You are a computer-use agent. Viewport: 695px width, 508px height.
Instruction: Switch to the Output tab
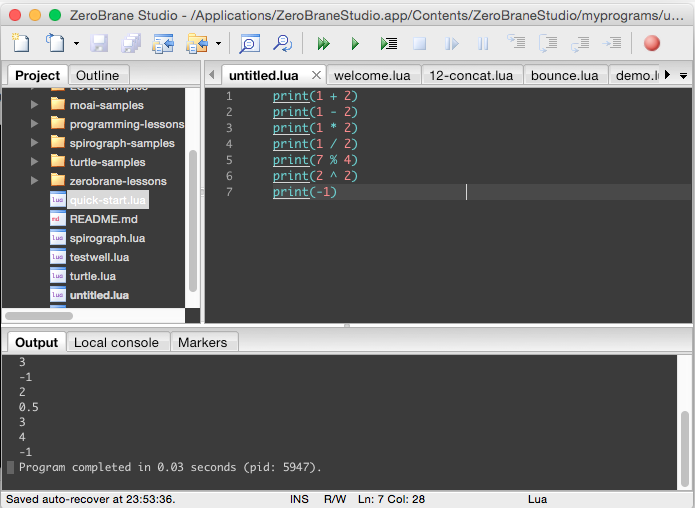coord(36,343)
